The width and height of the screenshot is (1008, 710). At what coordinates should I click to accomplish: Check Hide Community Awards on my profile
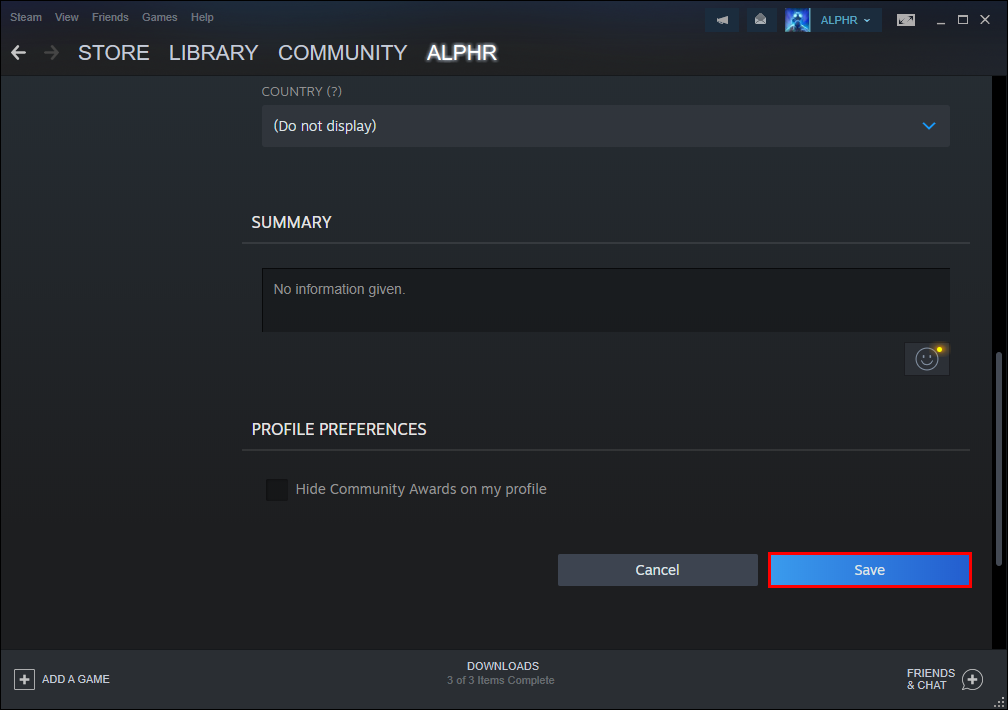coord(277,489)
